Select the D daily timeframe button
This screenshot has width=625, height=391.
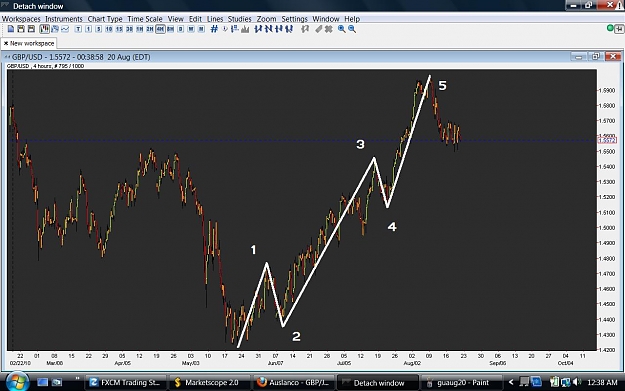(181, 29)
